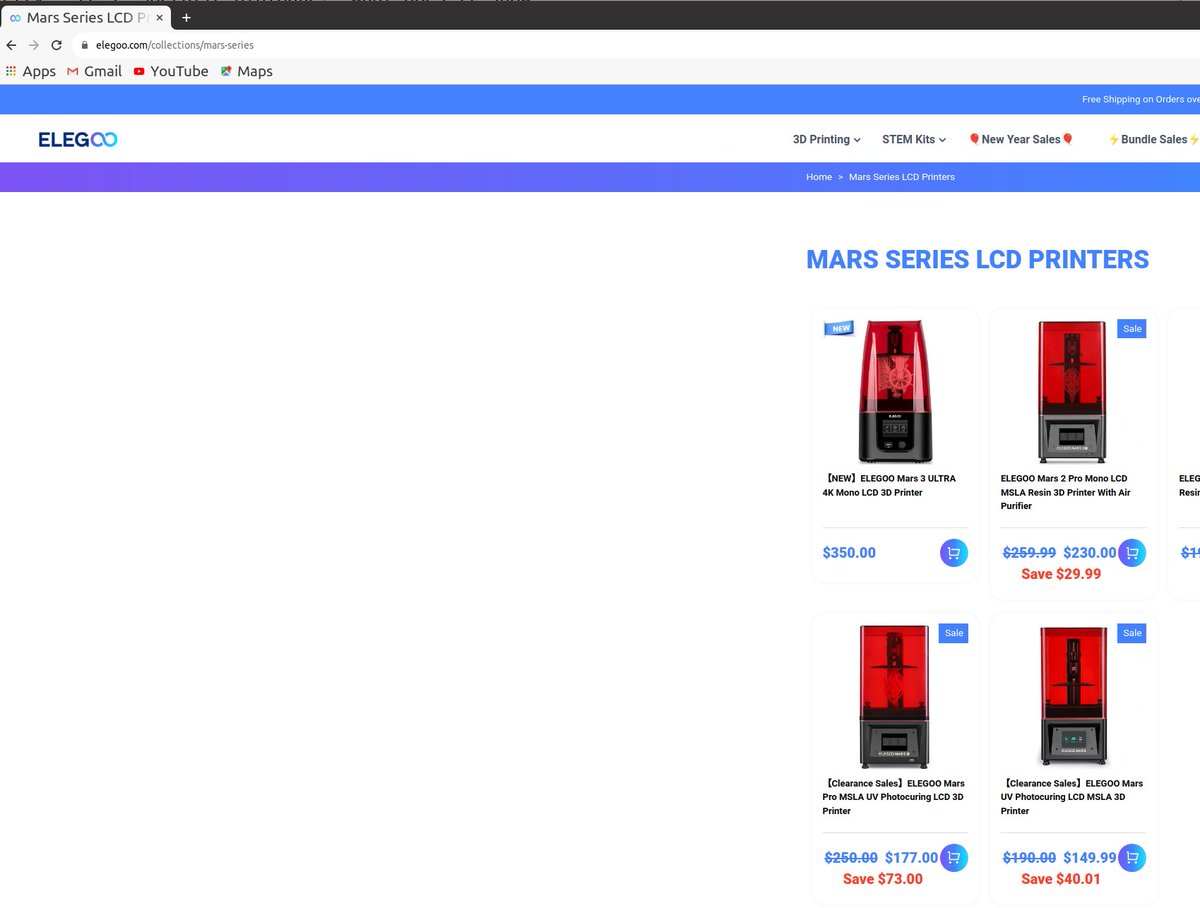Click the Save $29.99 text
This screenshot has height=908, width=1200.
tap(1061, 574)
